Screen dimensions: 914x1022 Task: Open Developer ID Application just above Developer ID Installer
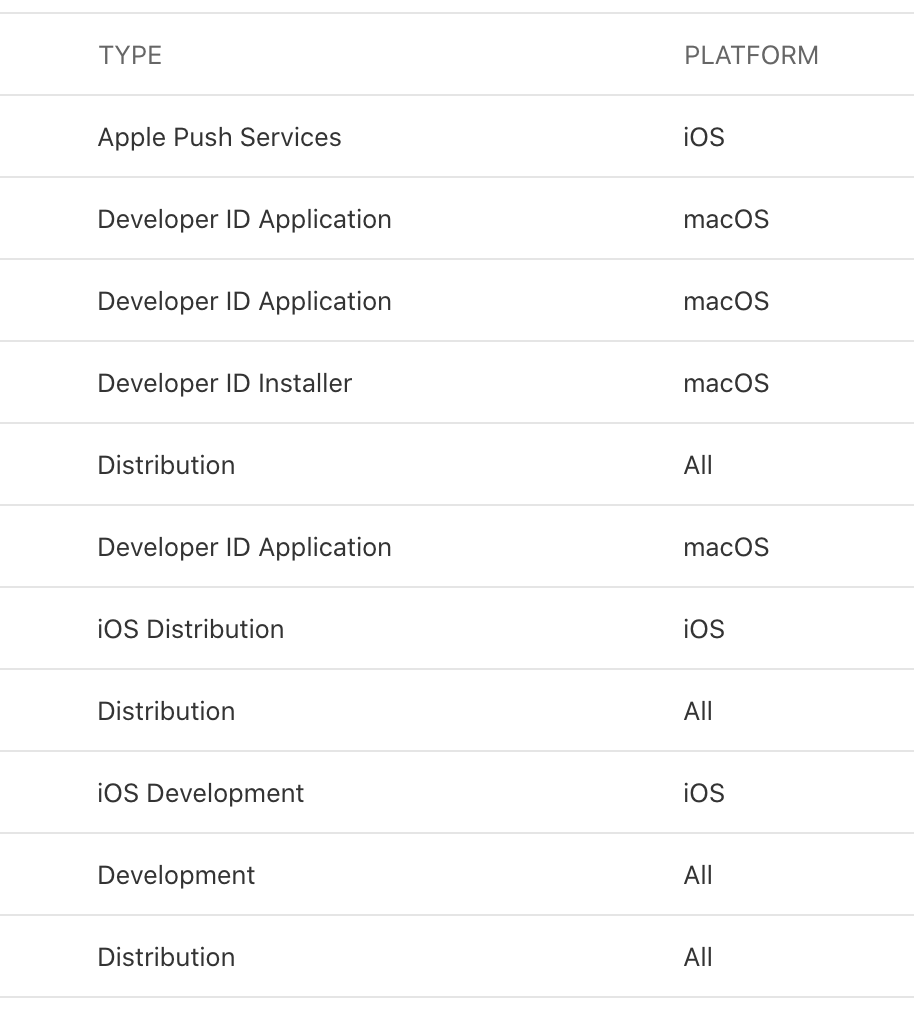tap(244, 301)
